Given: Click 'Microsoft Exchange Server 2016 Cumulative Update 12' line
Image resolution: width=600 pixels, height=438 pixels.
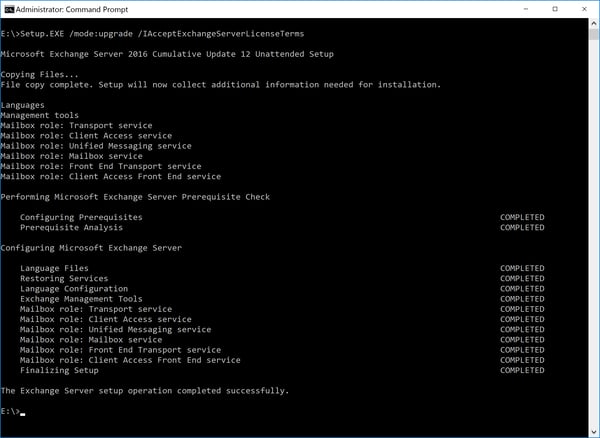Looking at the screenshot, I should coord(167,54).
